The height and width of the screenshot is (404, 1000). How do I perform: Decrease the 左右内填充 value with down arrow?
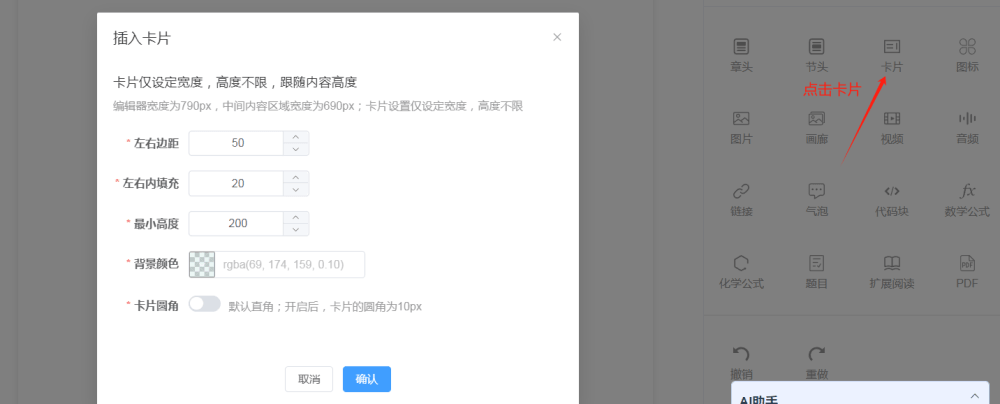click(x=295, y=190)
